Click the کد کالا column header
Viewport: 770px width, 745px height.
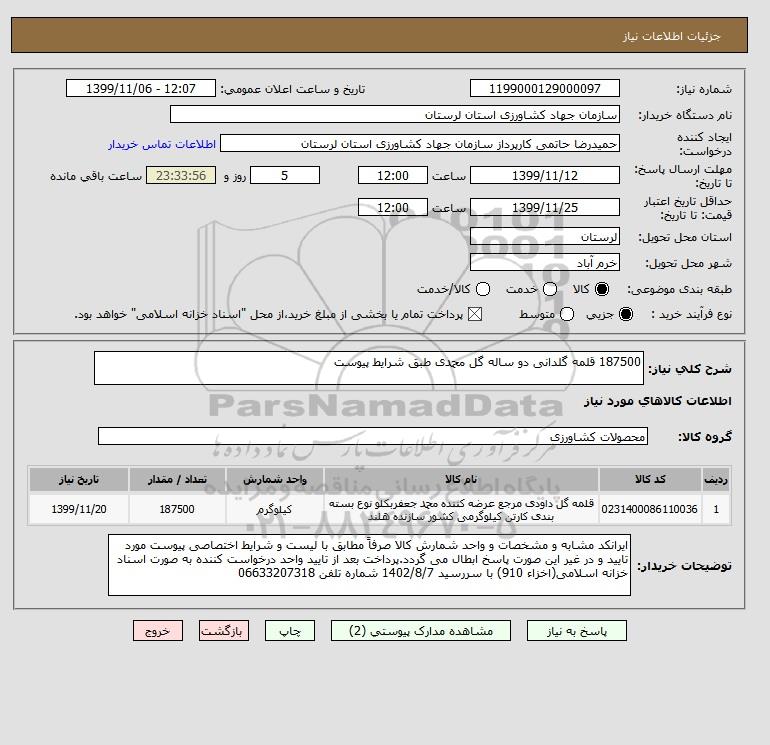pyautogui.click(x=650, y=479)
